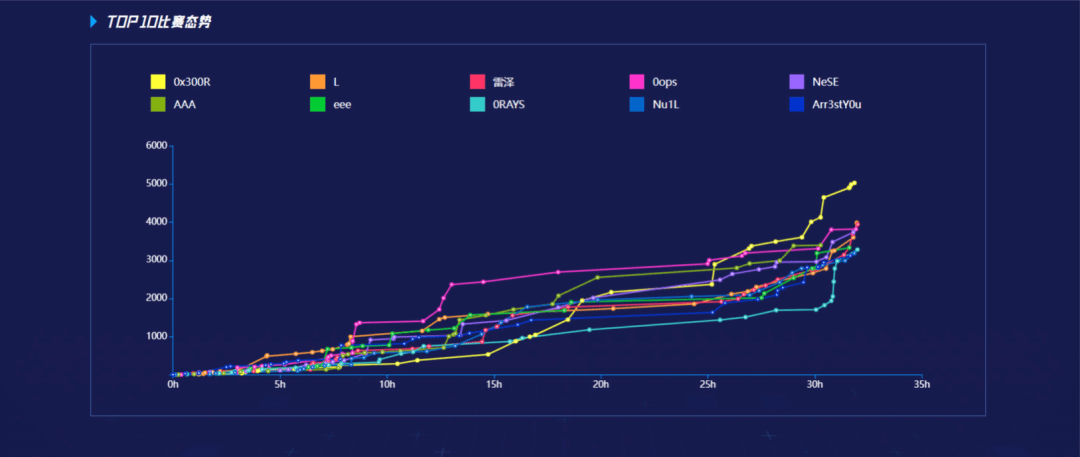Screen dimensions: 1080x457
Task: Click the orange L legend swatch
Action: pos(317,82)
